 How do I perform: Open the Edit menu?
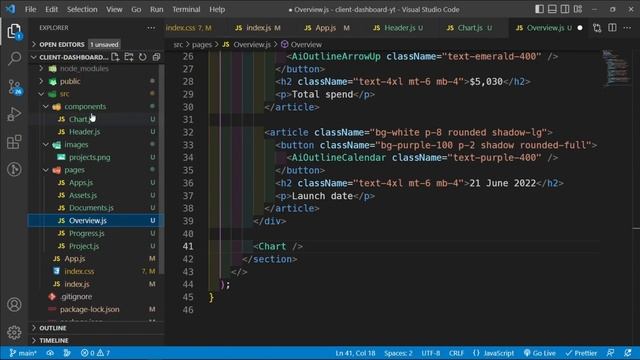click(51, 9)
